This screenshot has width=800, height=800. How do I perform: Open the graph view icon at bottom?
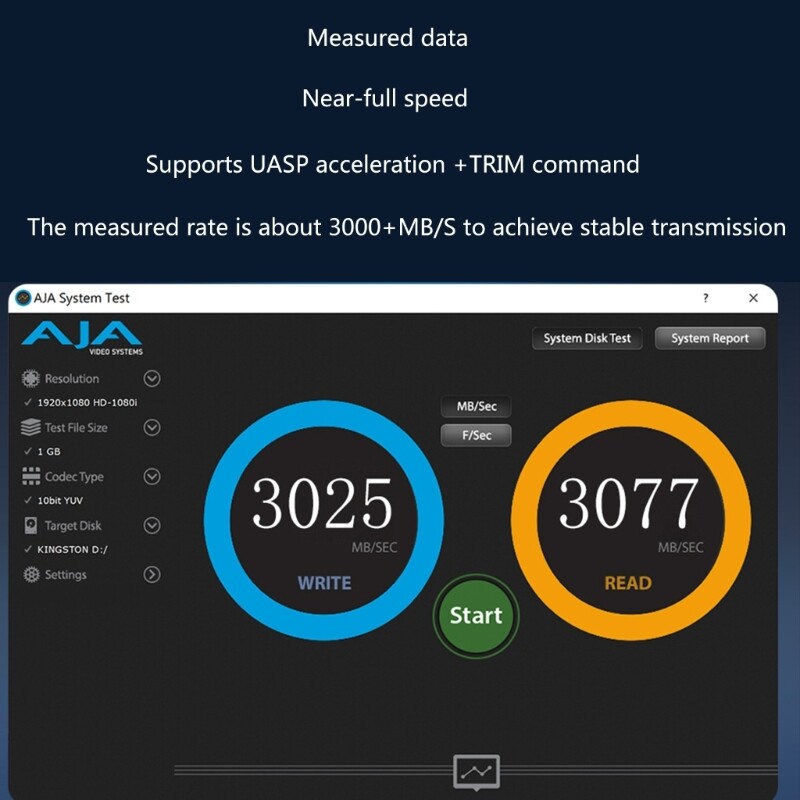pyautogui.click(x=476, y=772)
